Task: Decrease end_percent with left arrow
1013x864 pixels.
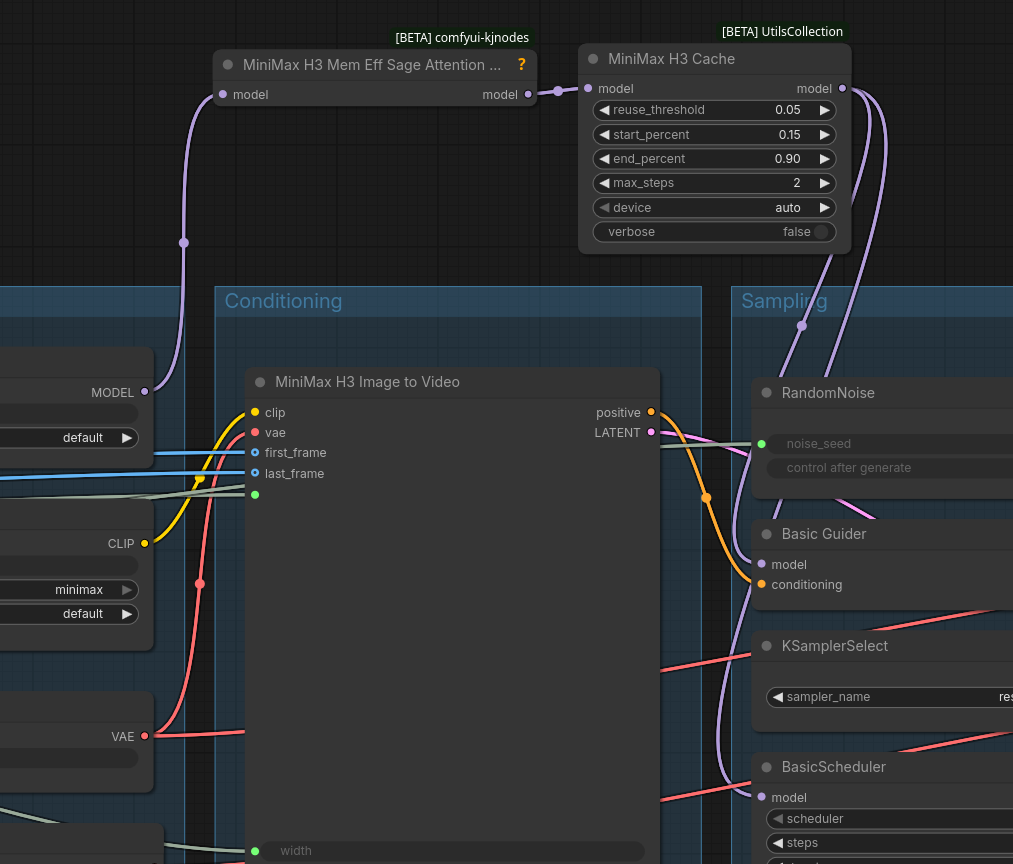Action: 604,159
